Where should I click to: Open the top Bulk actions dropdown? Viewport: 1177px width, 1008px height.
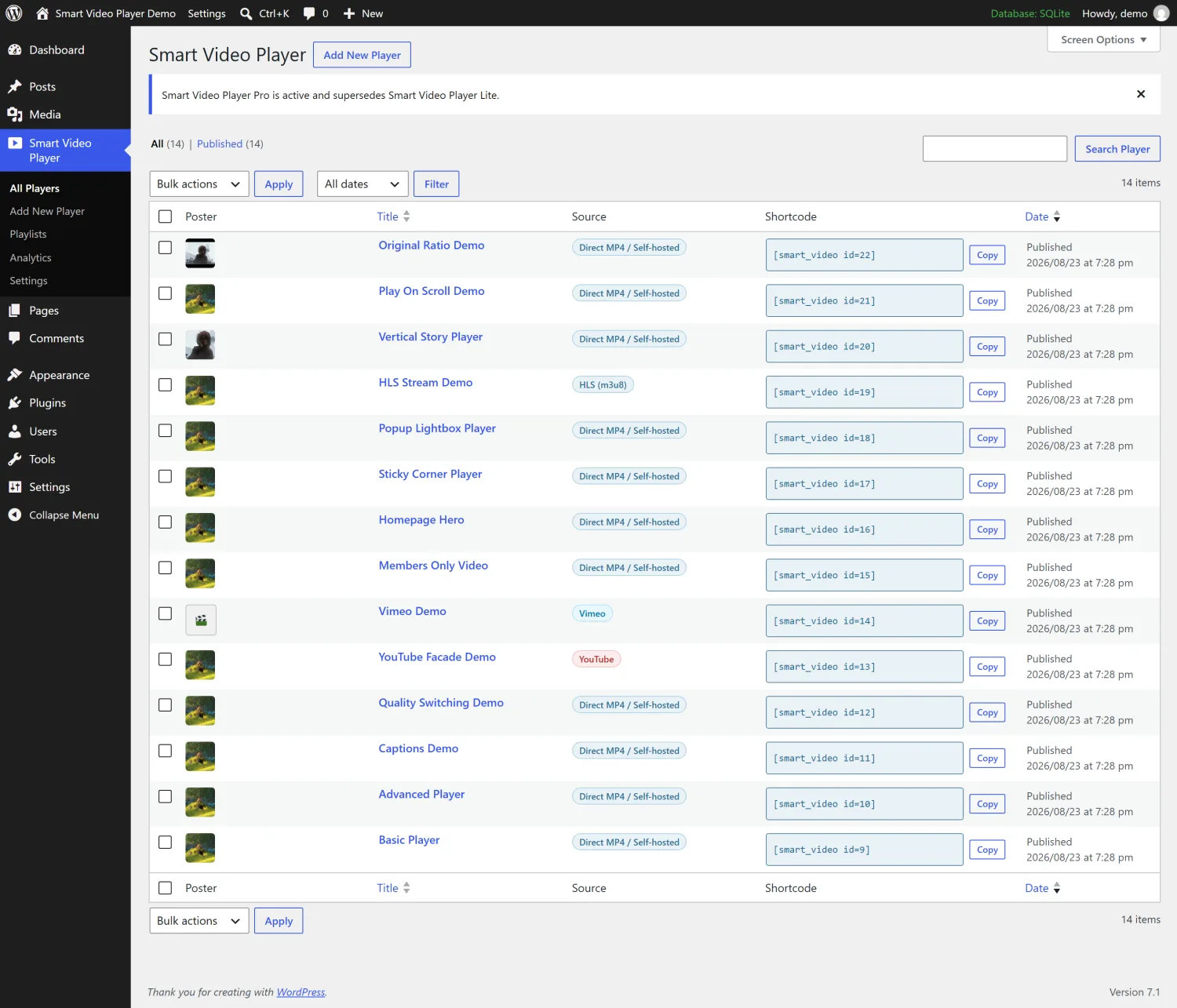click(x=199, y=184)
